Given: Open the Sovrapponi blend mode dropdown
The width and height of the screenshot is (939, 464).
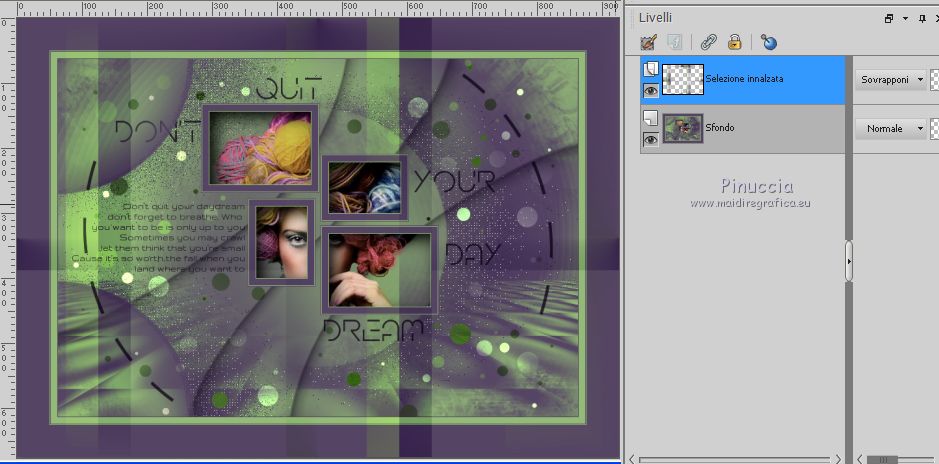Looking at the screenshot, I should click(x=890, y=80).
